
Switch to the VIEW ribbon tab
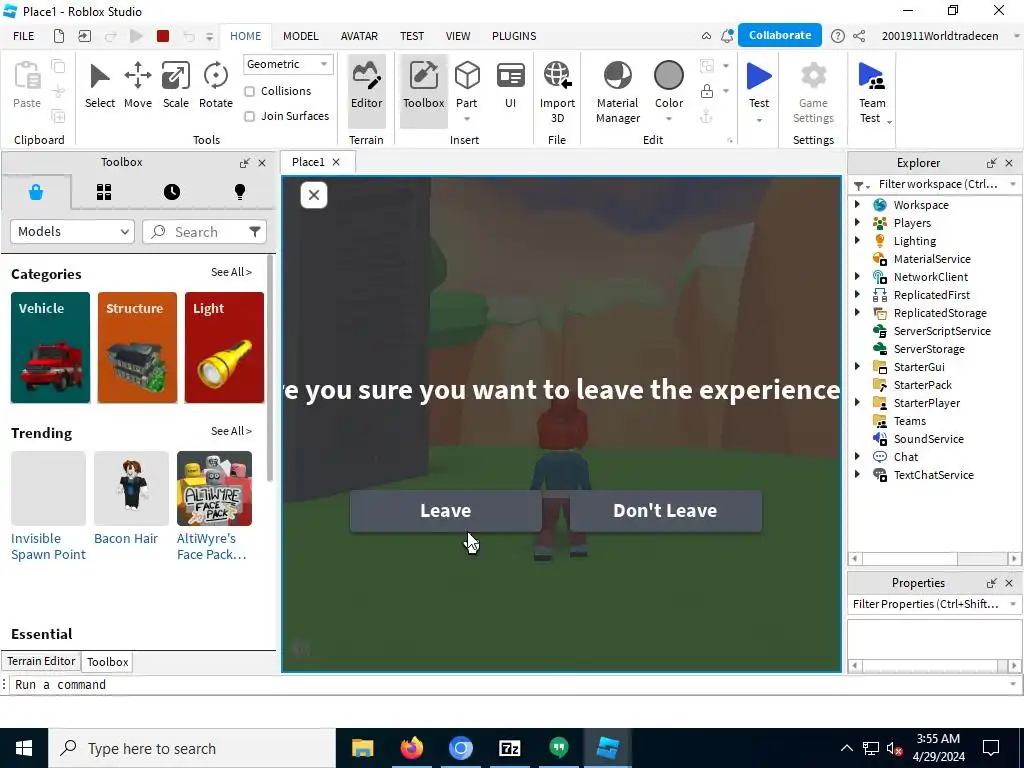(458, 36)
